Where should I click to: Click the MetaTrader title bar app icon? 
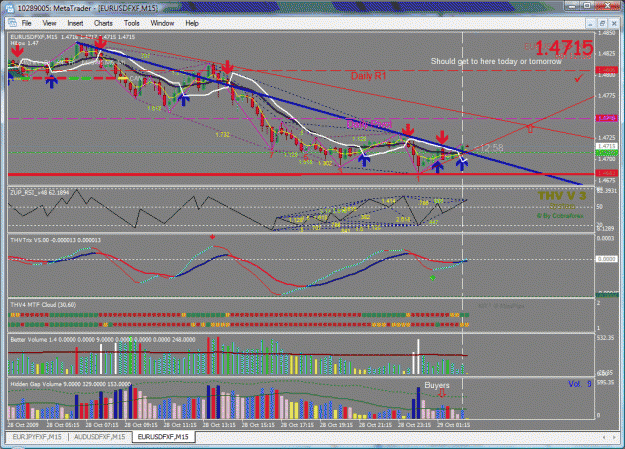pyautogui.click(x=9, y=8)
